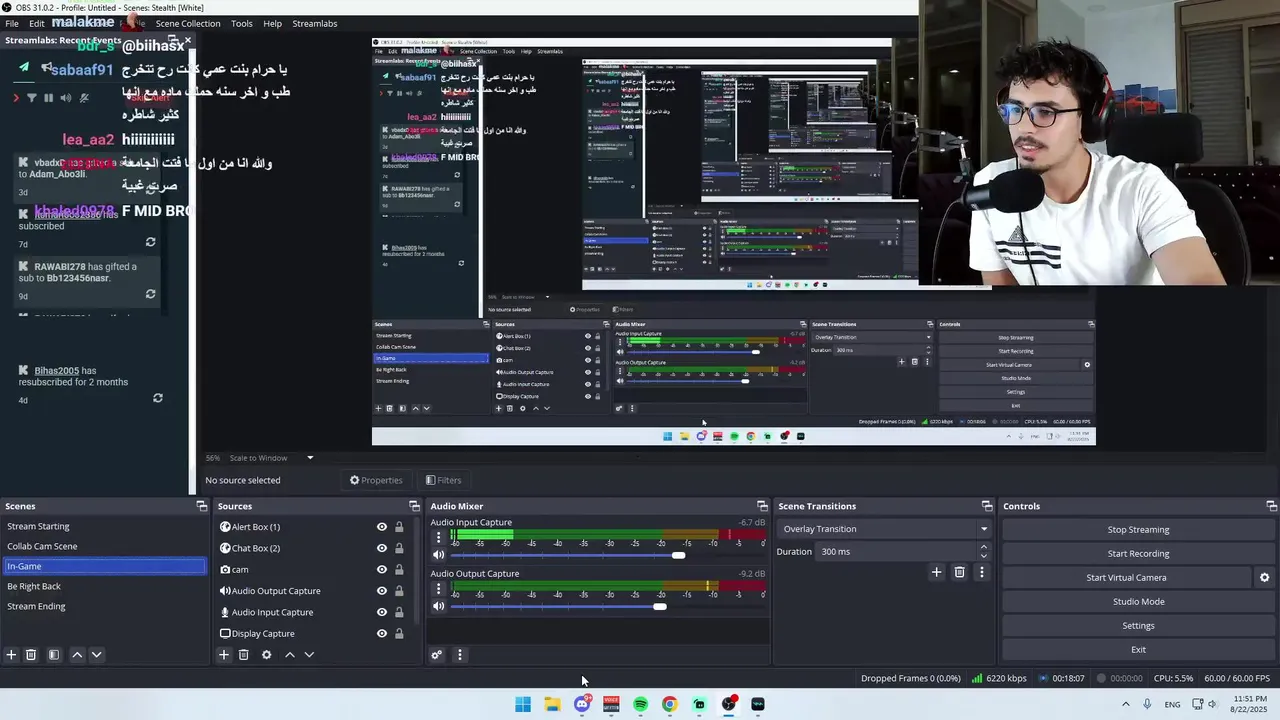Pop out the Controls dock
The width and height of the screenshot is (1280, 720).
pos(1271,506)
